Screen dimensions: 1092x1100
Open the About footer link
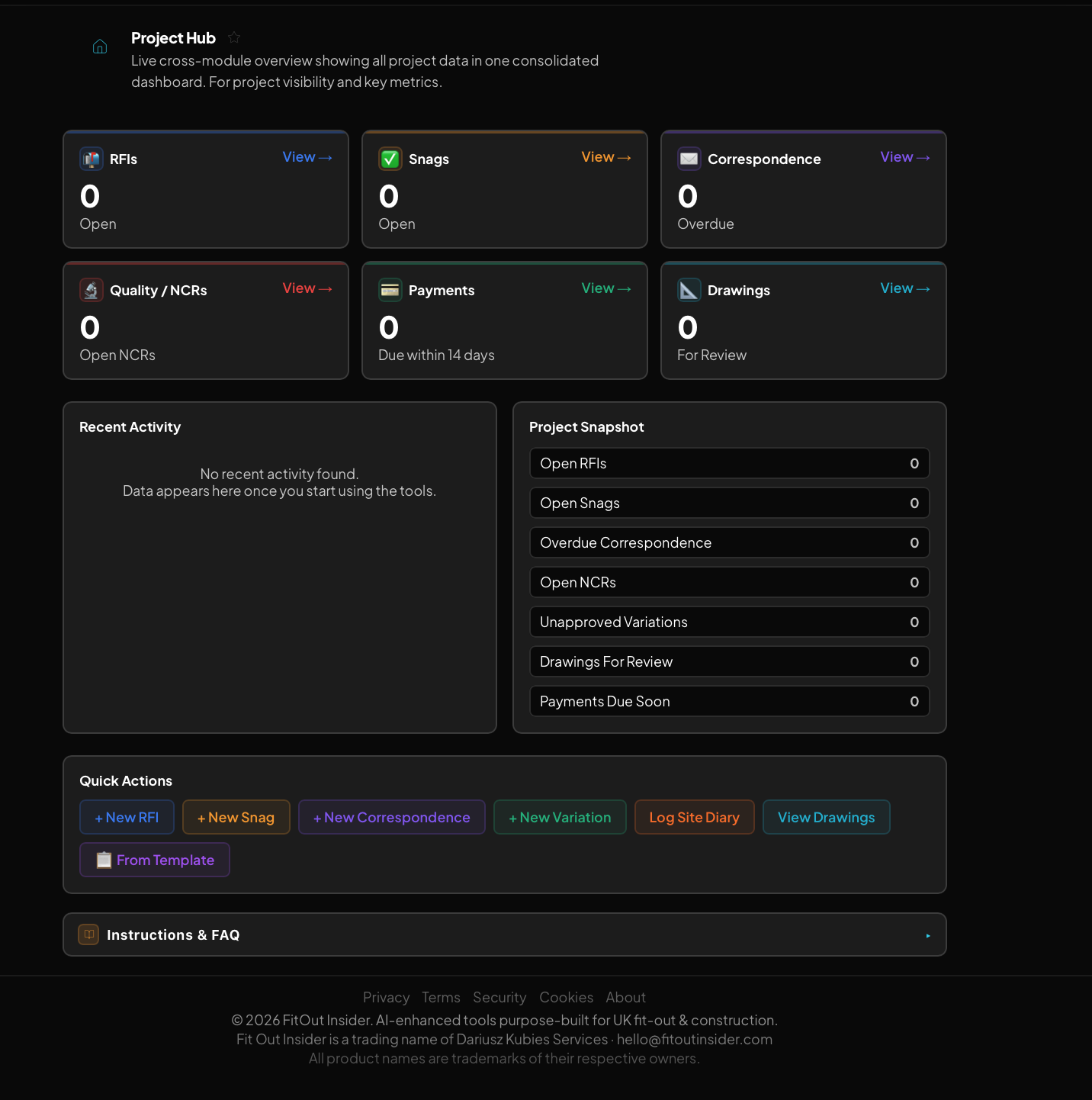tap(626, 997)
